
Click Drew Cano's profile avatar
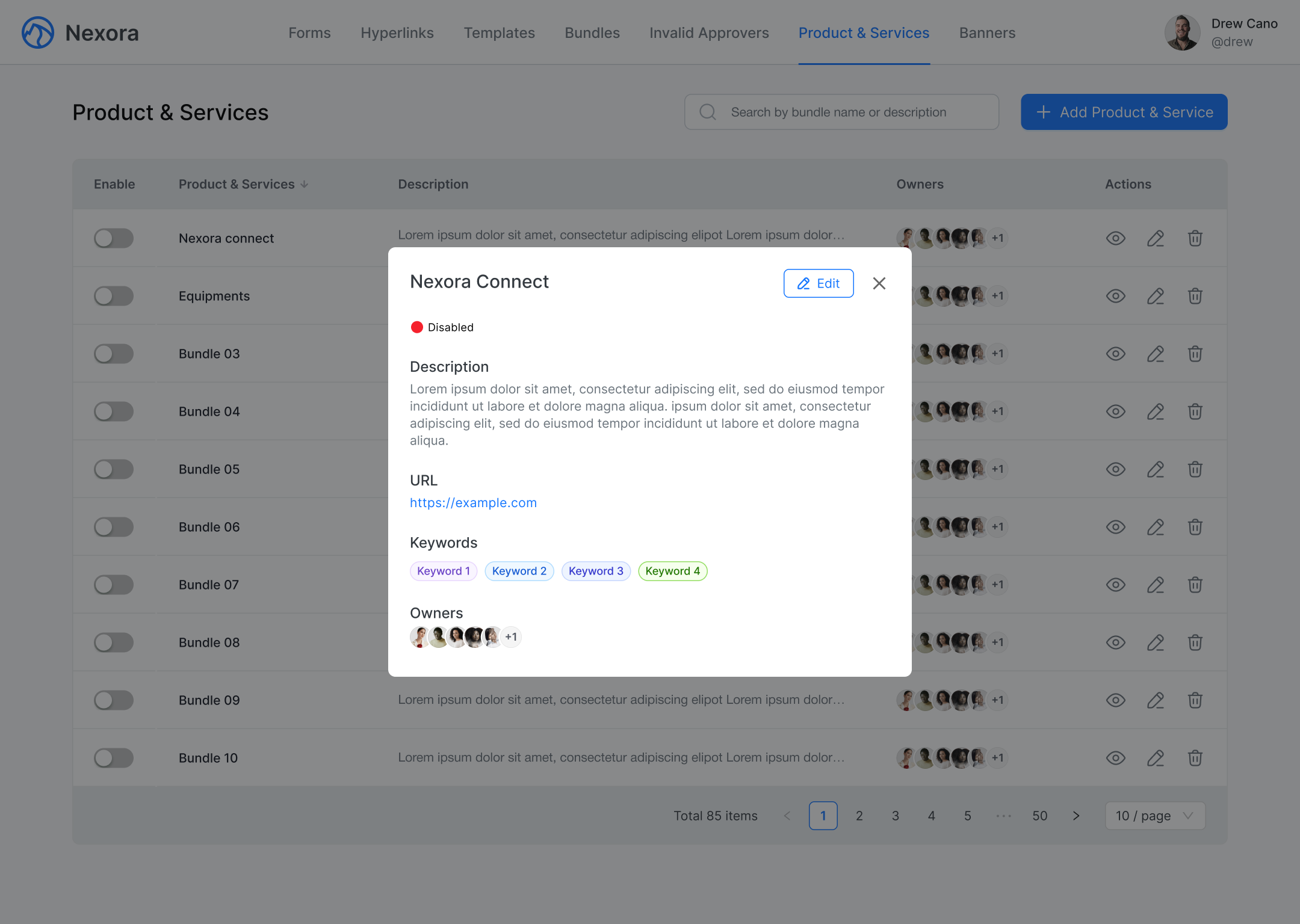(x=1182, y=32)
